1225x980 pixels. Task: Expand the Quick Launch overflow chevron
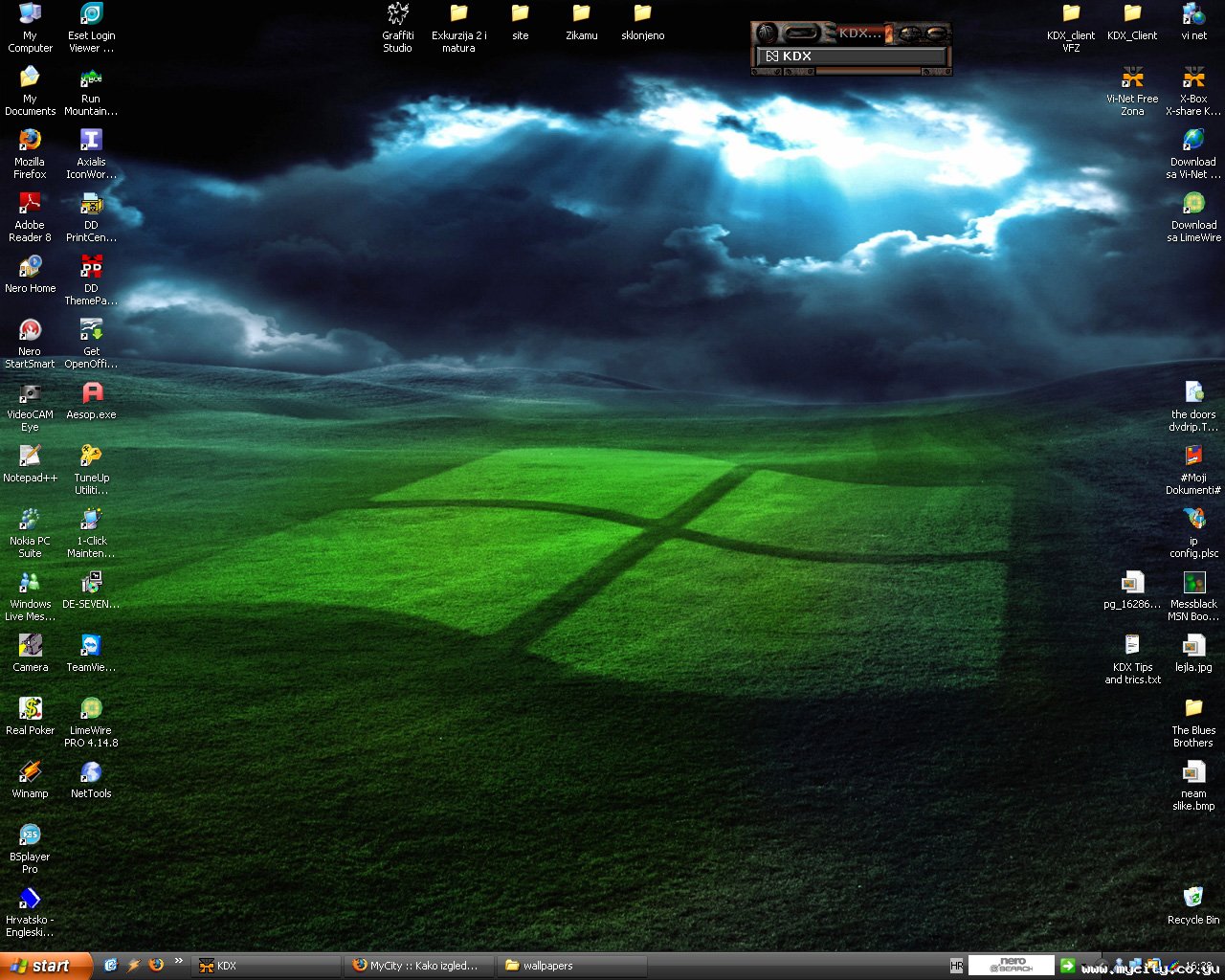pos(178,962)
